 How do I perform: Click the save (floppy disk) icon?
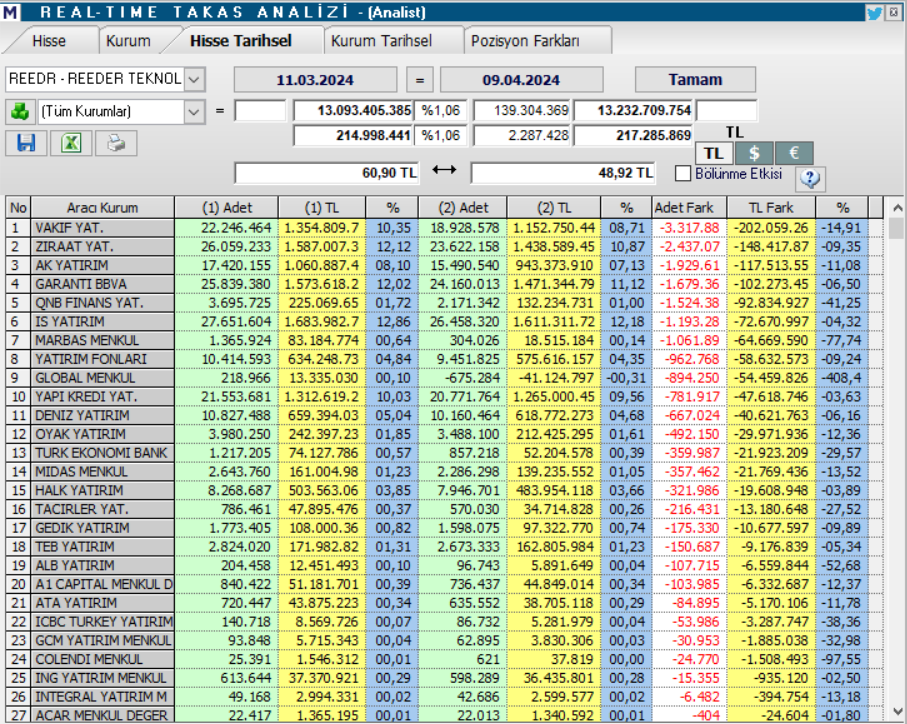click(x=27, y=143)
